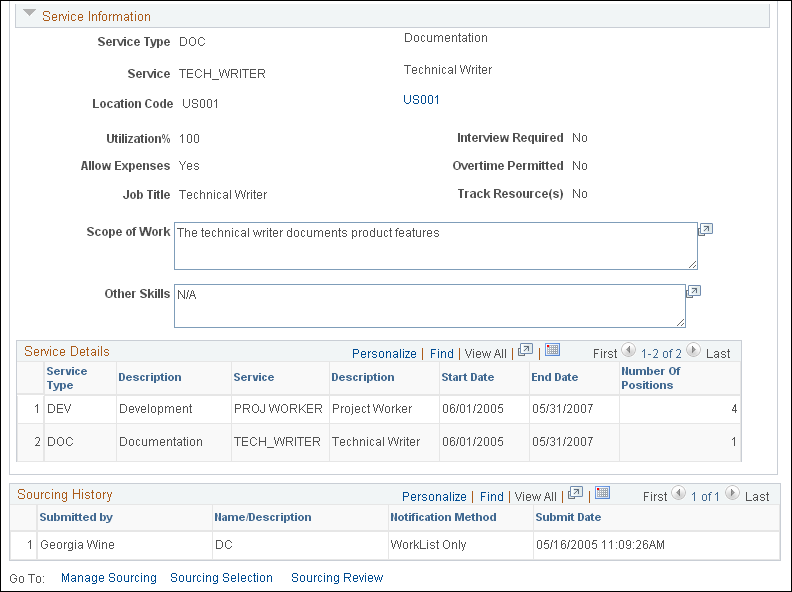Image resolution: width=792 pixels, height=592 pixels.
Task: Open Other Skills pop-out editor icon
Action: coord(693,291)
